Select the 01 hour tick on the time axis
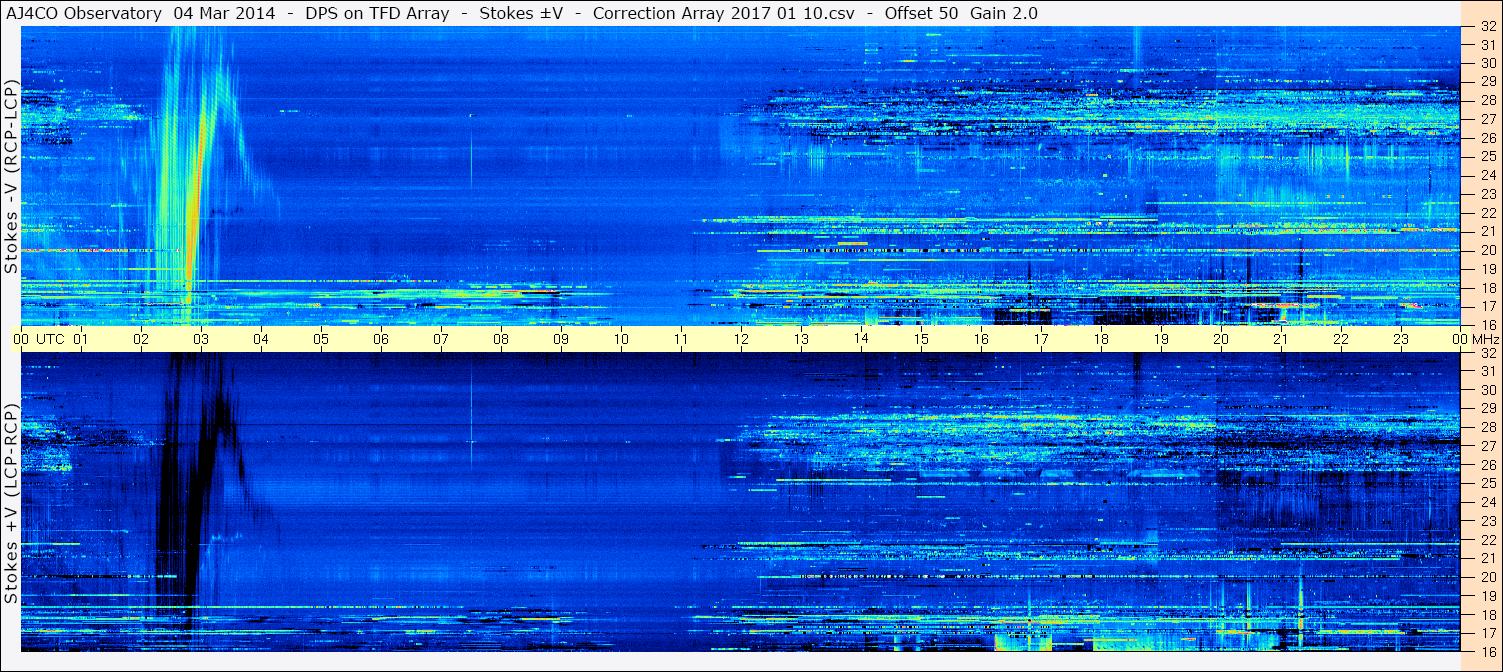The height and width of the screenshot is (672, 1503). coord(81,339)
